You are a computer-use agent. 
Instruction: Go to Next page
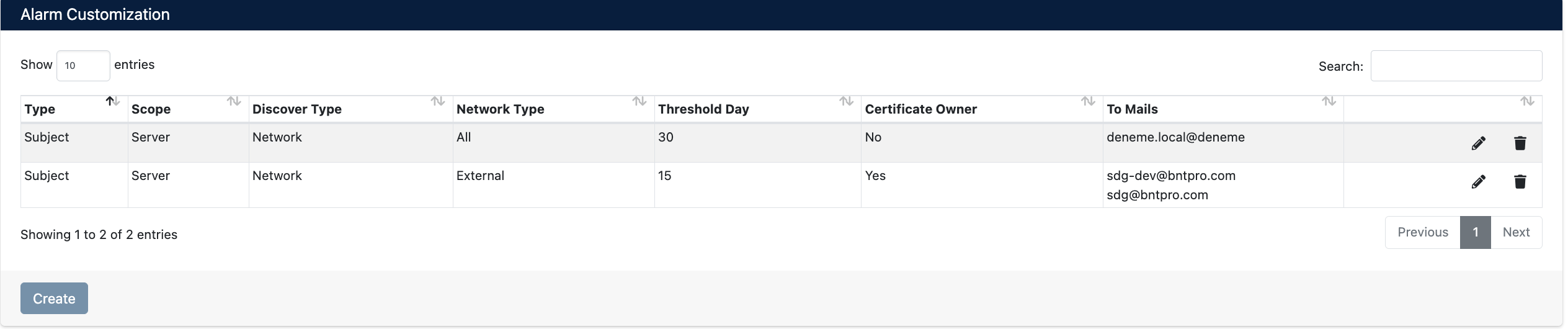pos(1516,232)
